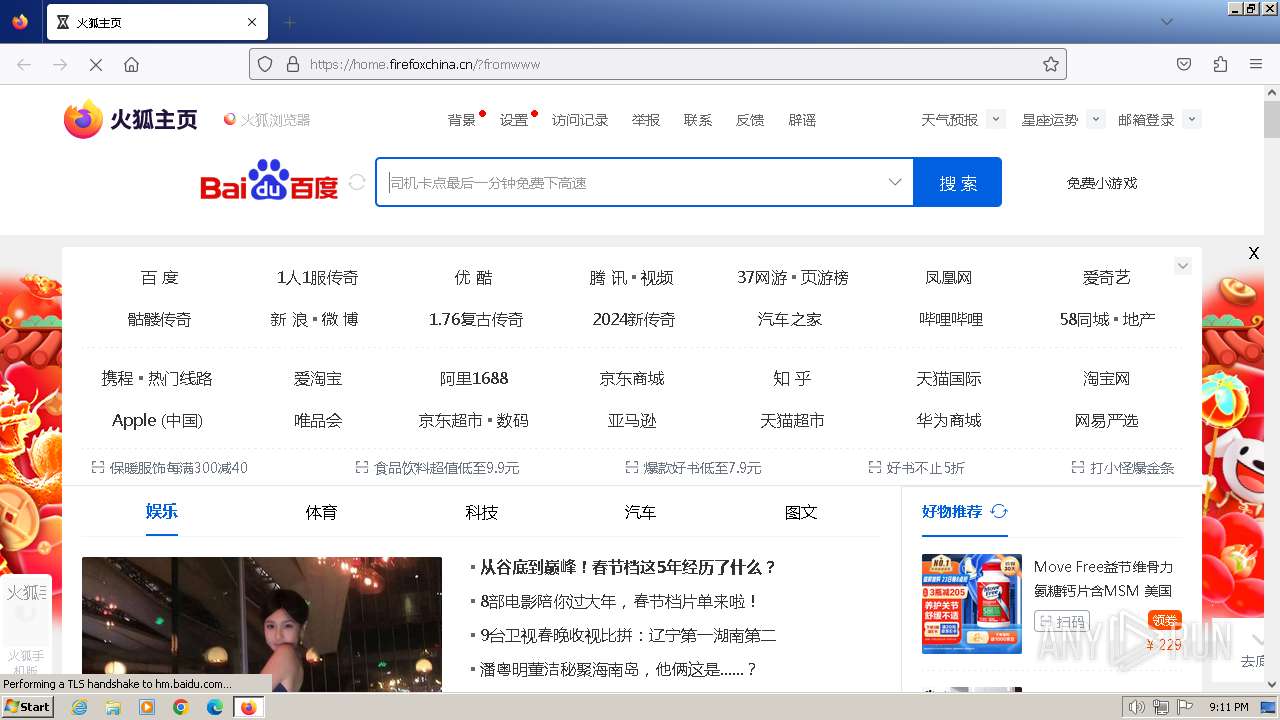
Task: Click the shield tracking protection icon
Action: click(265, 64)
